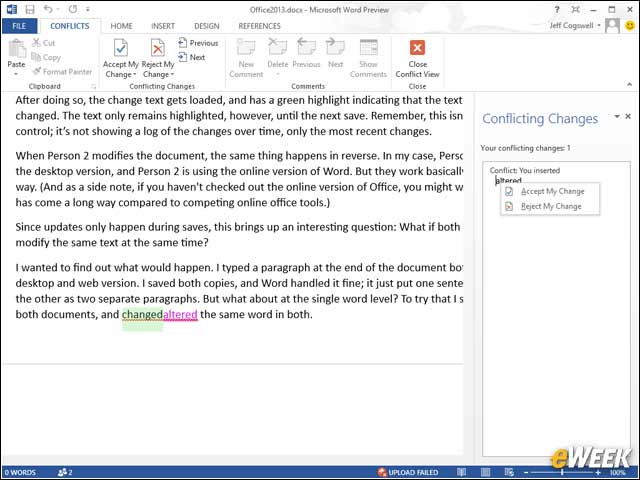Open the FILE tab
Screen dimensions: 640x480
pos(19,26)
